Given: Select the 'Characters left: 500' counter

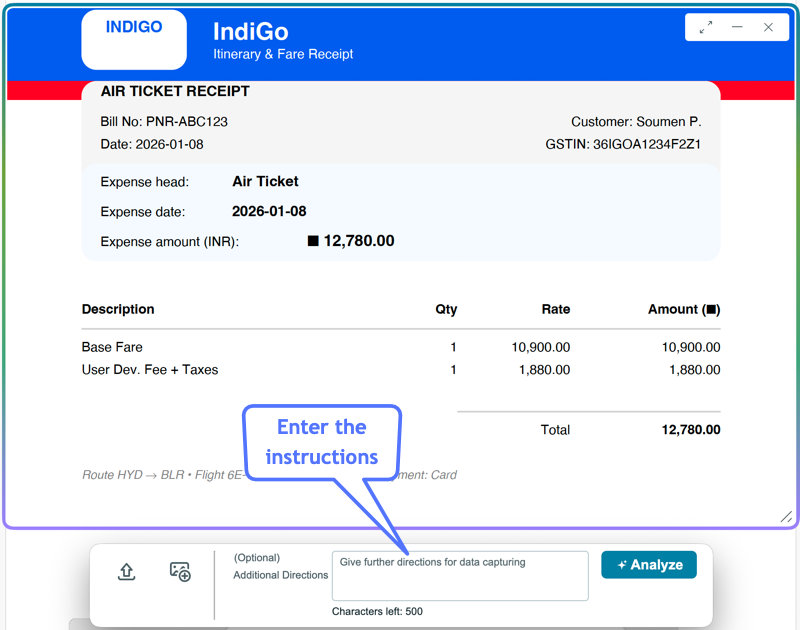Looking at the screenshot, I should tap(377, 611).
